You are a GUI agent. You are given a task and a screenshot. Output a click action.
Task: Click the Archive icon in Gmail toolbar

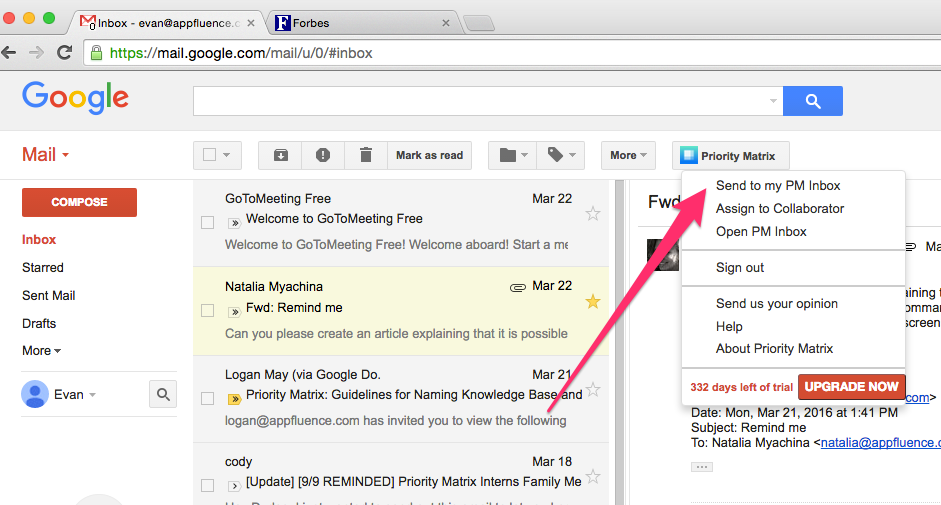click(280, 156)
